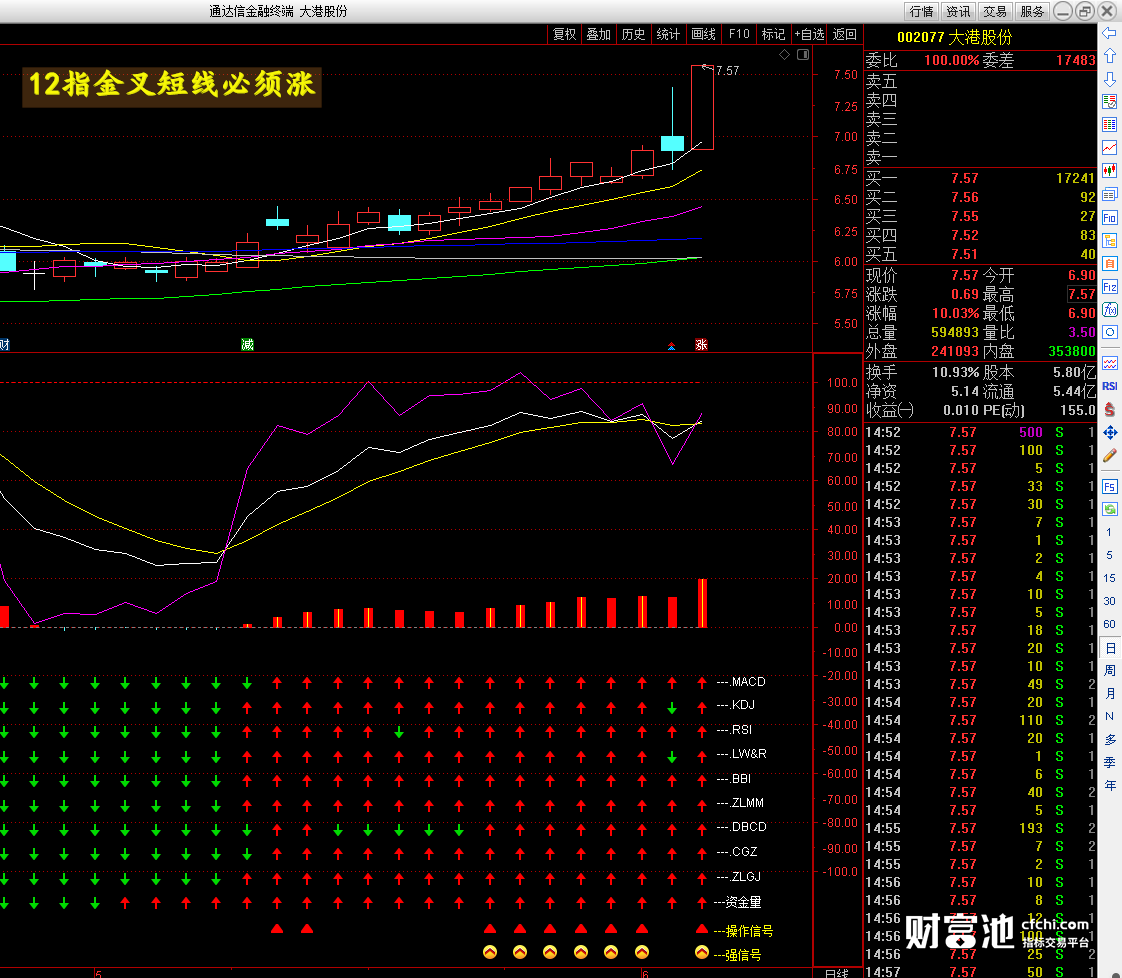The width and height of the screenshot is (1122, 978).
Task: Open the candlestick chart icon in sidebar
Action: coord(1110,171)
